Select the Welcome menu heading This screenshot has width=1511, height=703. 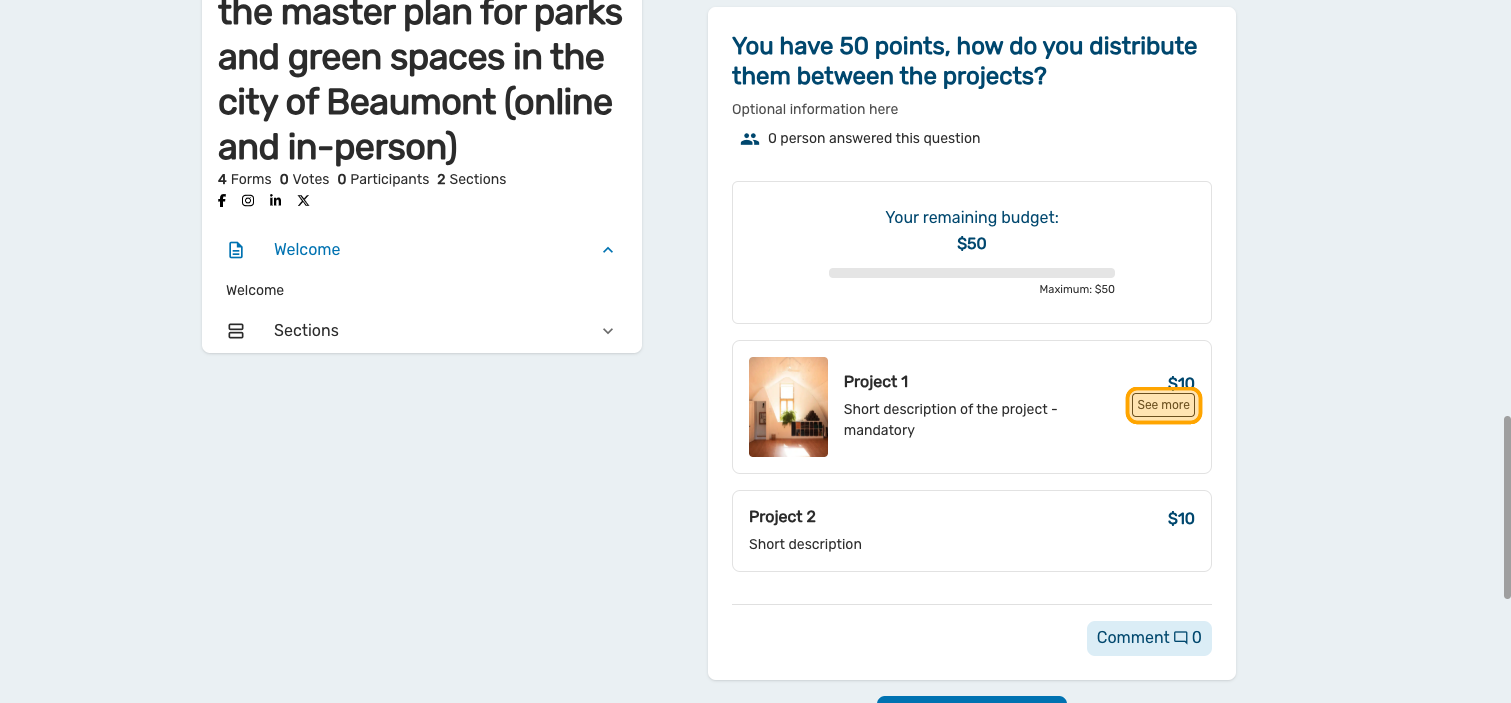click(x=307, y=250)
